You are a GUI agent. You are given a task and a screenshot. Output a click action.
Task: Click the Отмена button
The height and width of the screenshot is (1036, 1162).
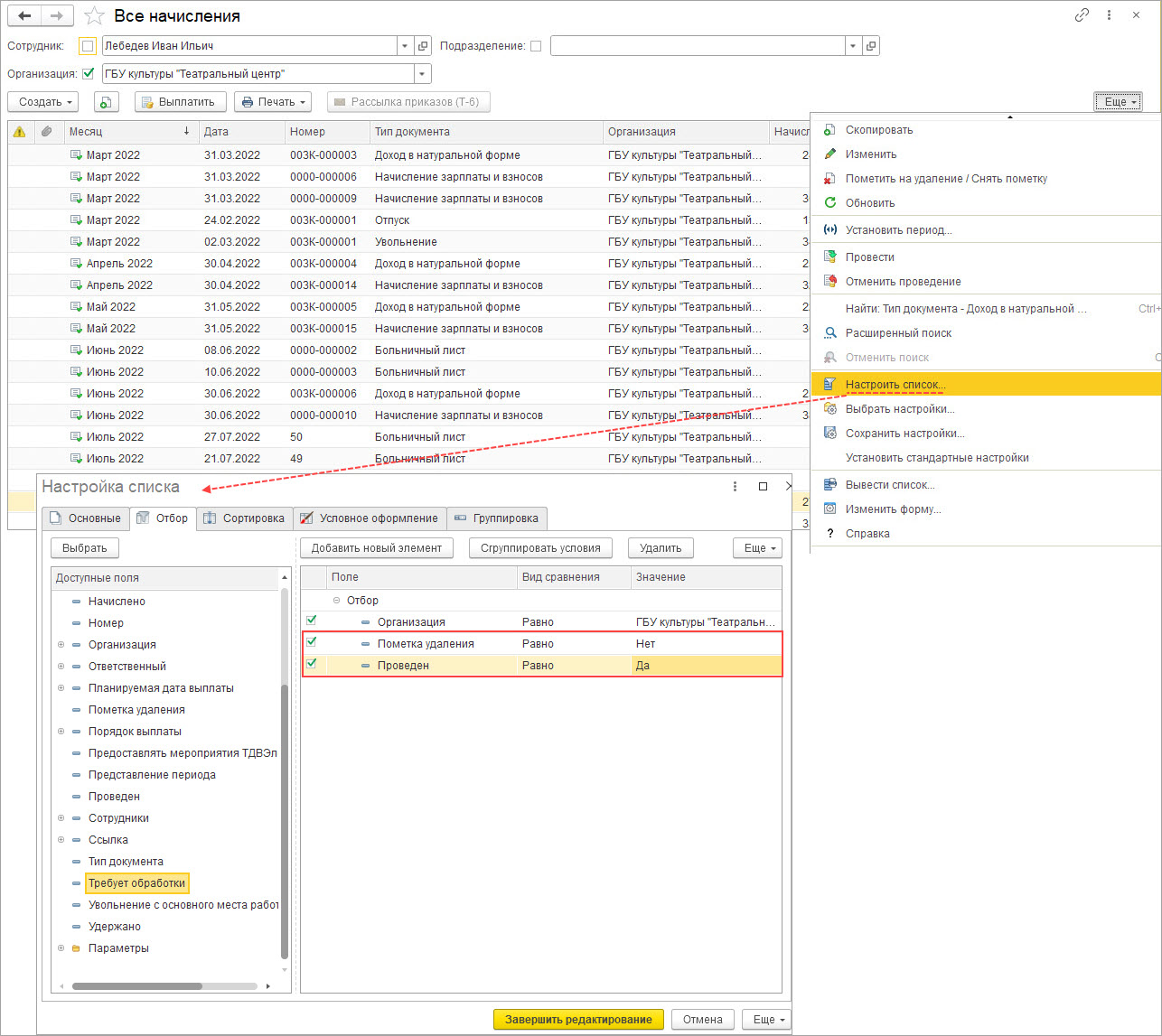point(703,1020)
